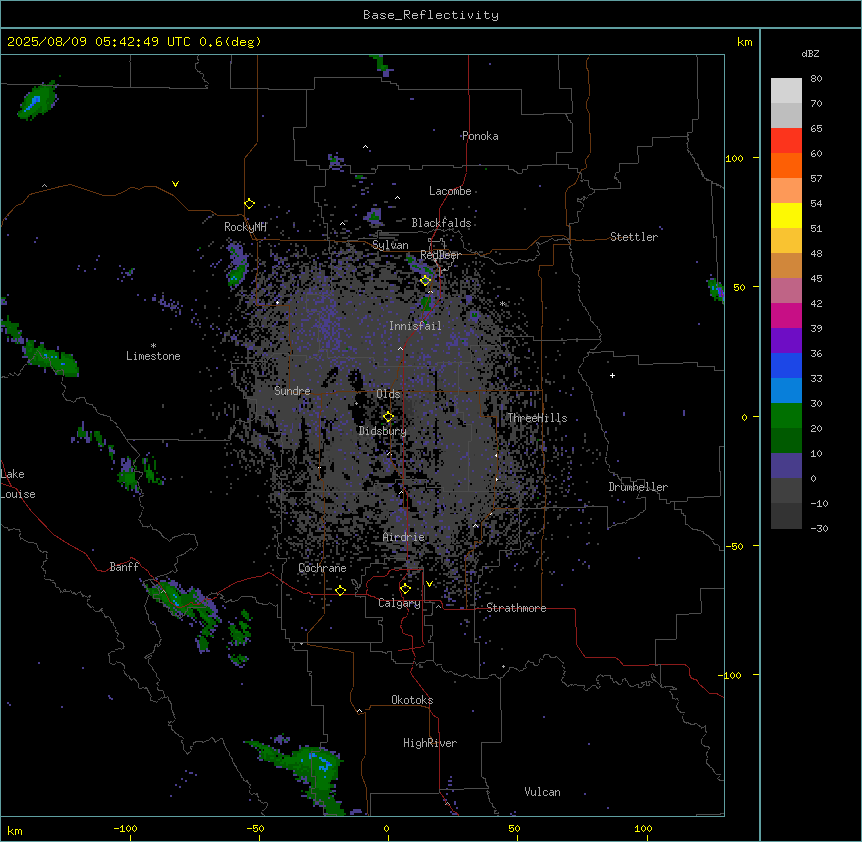Click the green echo cluster southeast of Banff
The width and height of the screenshot is (862, 842).
pyautogui.click(x=184, y=602)
